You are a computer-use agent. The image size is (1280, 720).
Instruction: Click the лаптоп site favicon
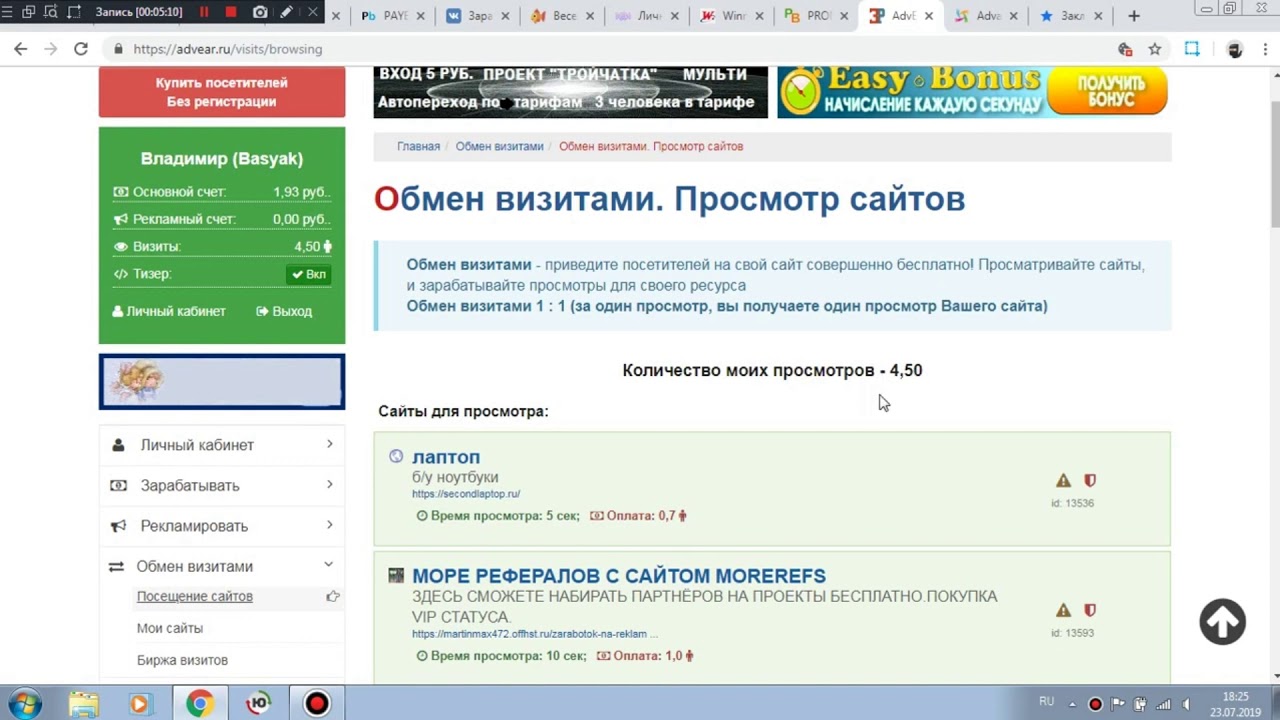pyautogui.click(x=396, y=456)
